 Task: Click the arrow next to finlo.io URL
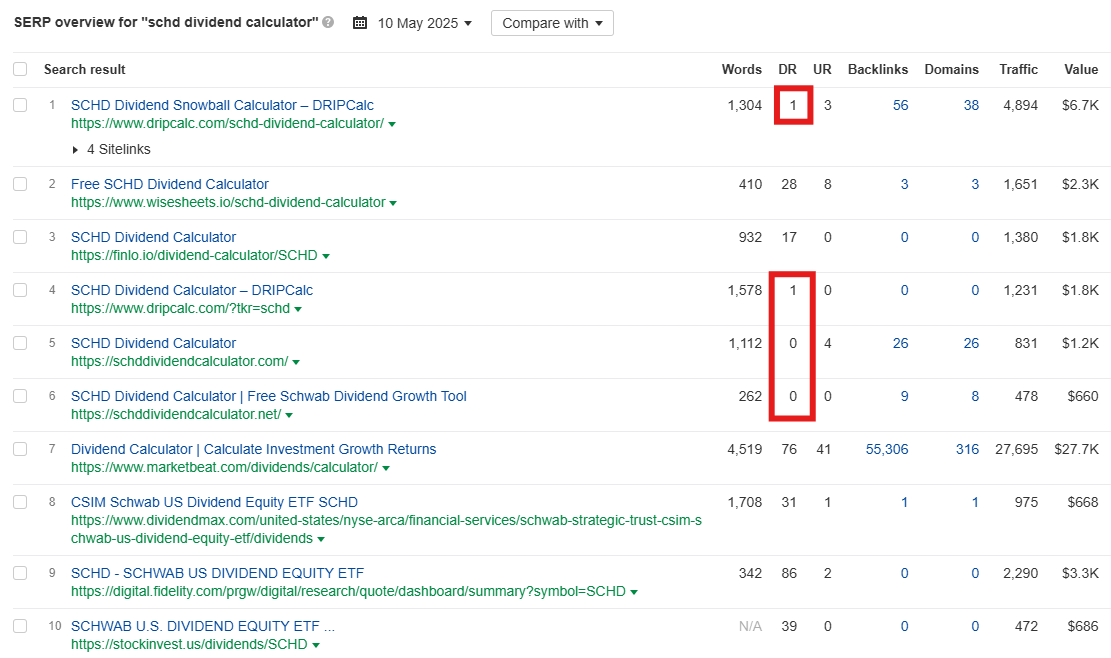(326, 256)
